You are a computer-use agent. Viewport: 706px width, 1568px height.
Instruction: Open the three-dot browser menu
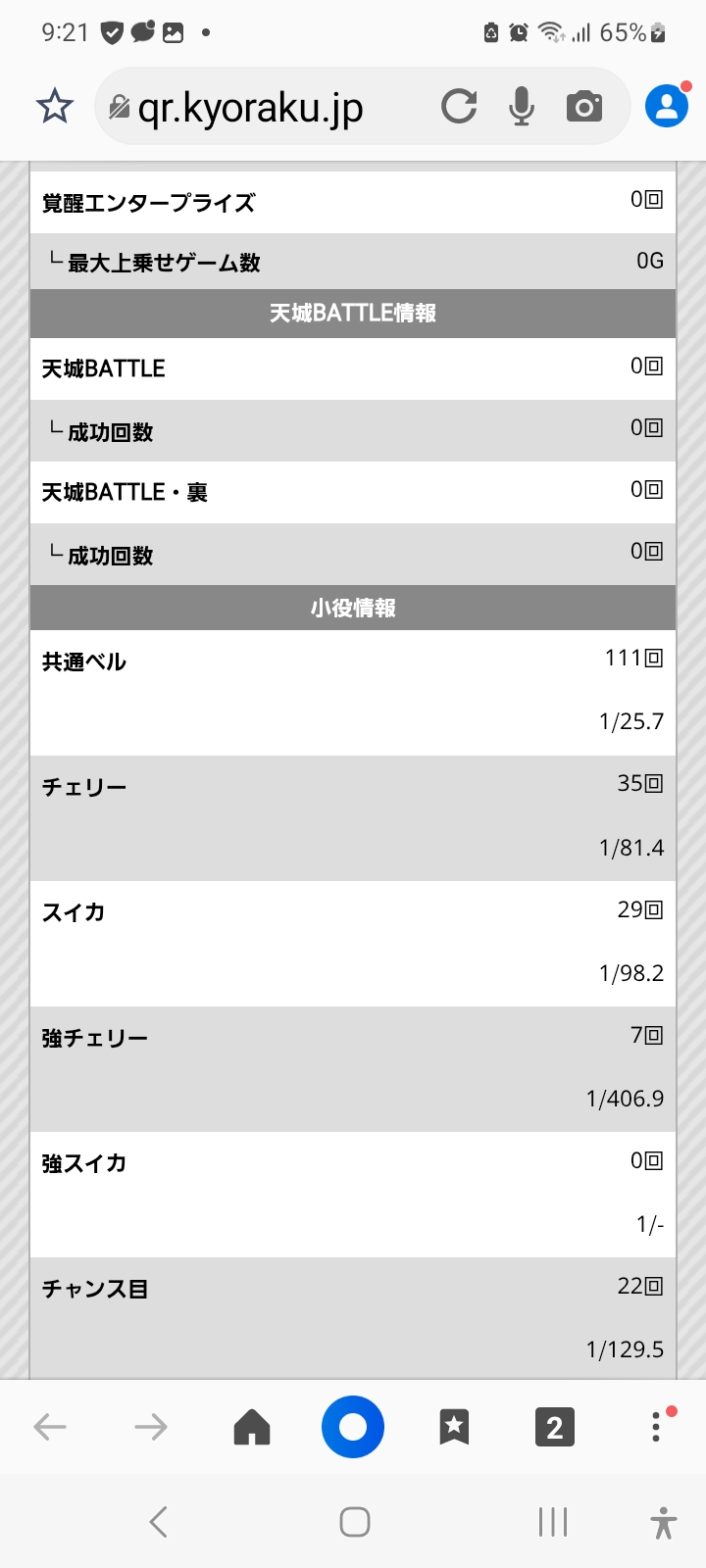656,1427
